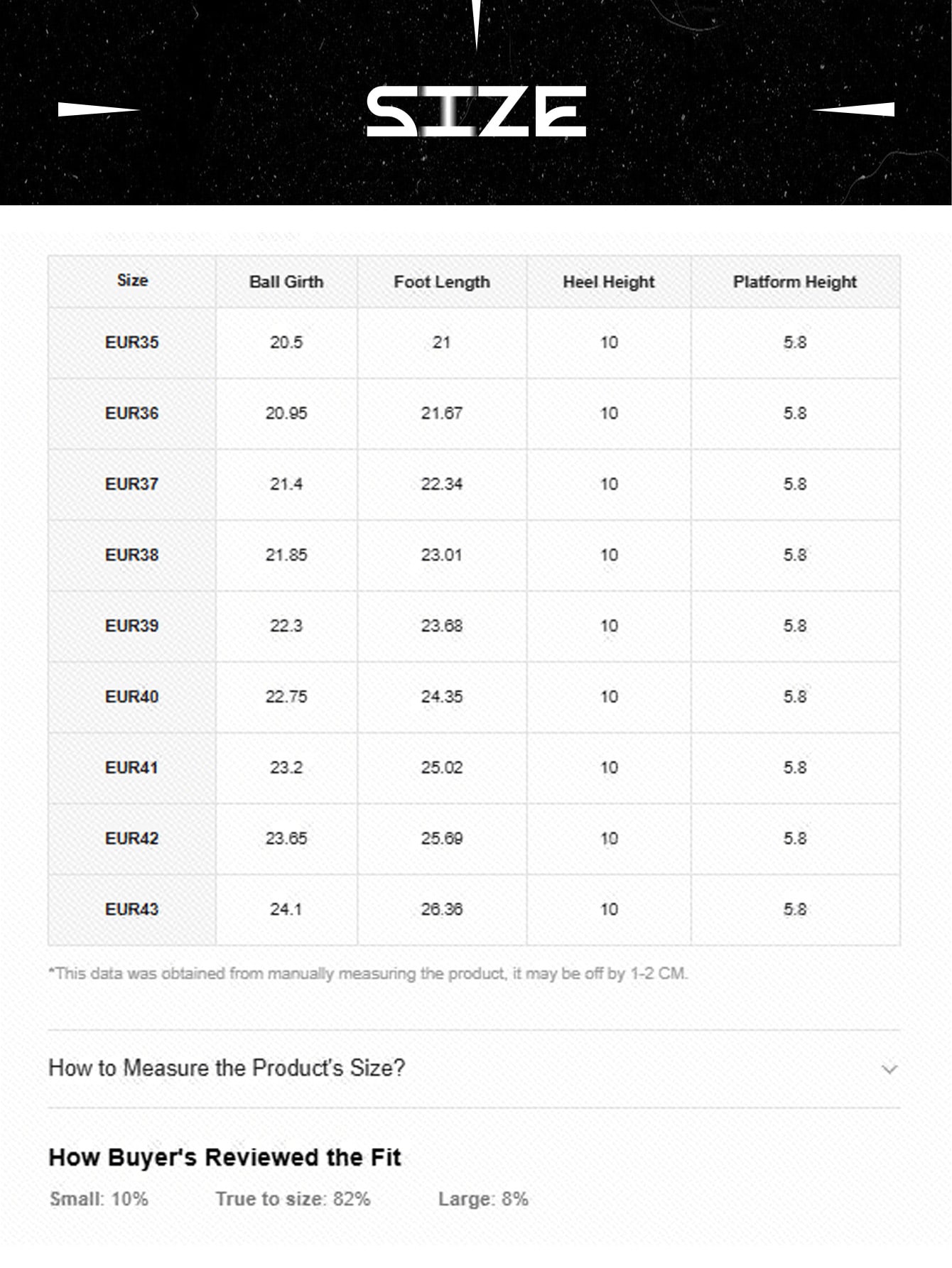Click the left white arrow decoration
Viewport: 952px width, 1268px height.
[98, 109]
